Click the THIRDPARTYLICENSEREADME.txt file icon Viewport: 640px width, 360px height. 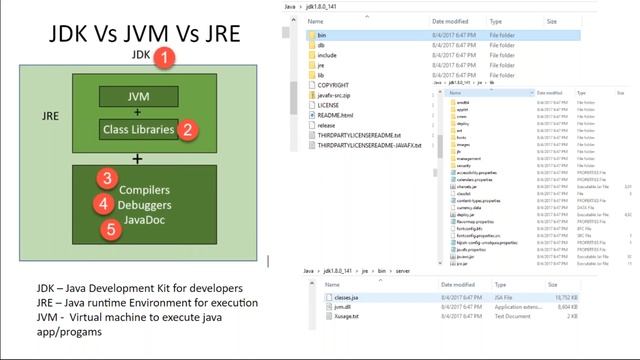pyautogui.click(x=312, y=135)
